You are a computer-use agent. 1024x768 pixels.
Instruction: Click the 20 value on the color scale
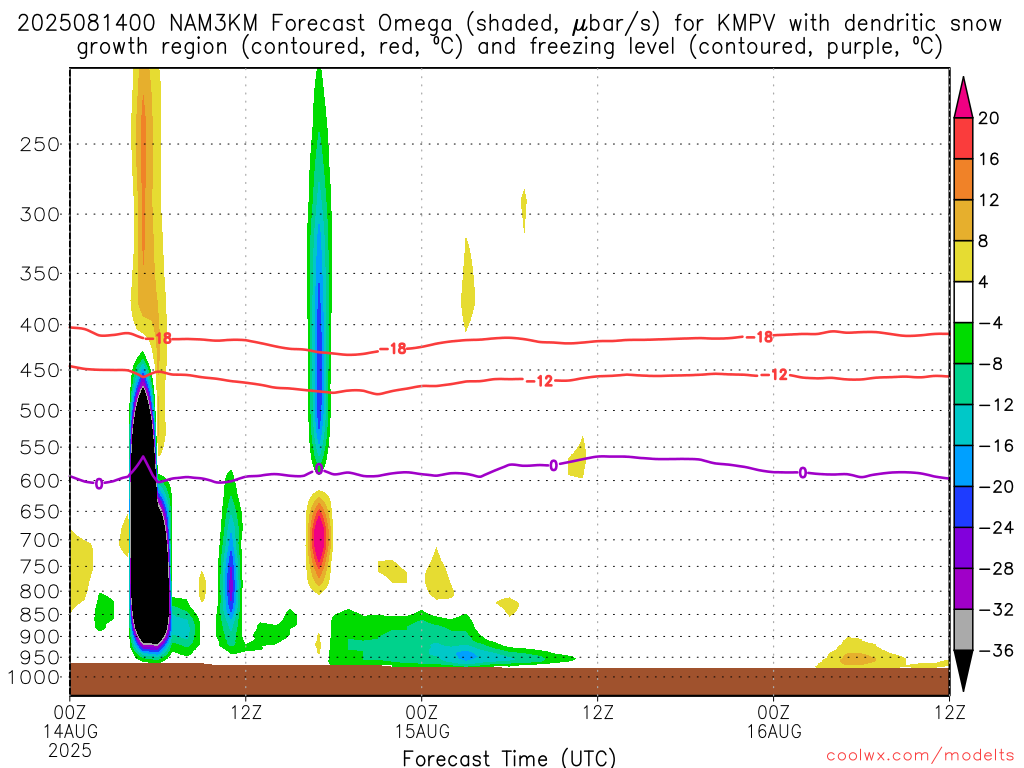tap(989, 118)
